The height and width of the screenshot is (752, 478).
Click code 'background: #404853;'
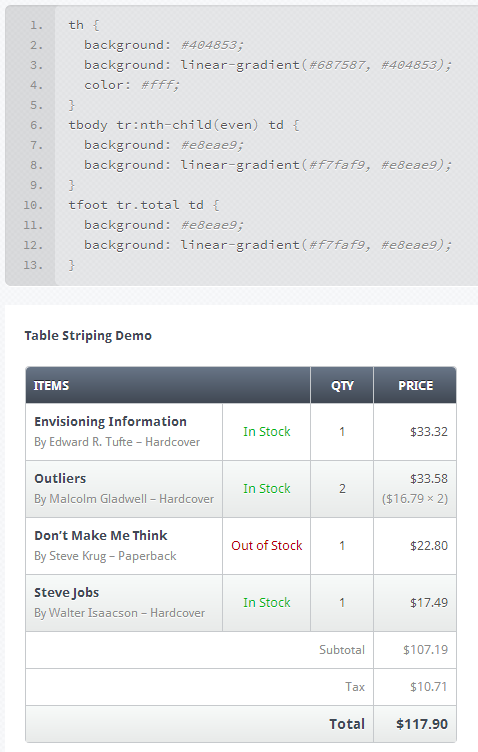point(164,45)
